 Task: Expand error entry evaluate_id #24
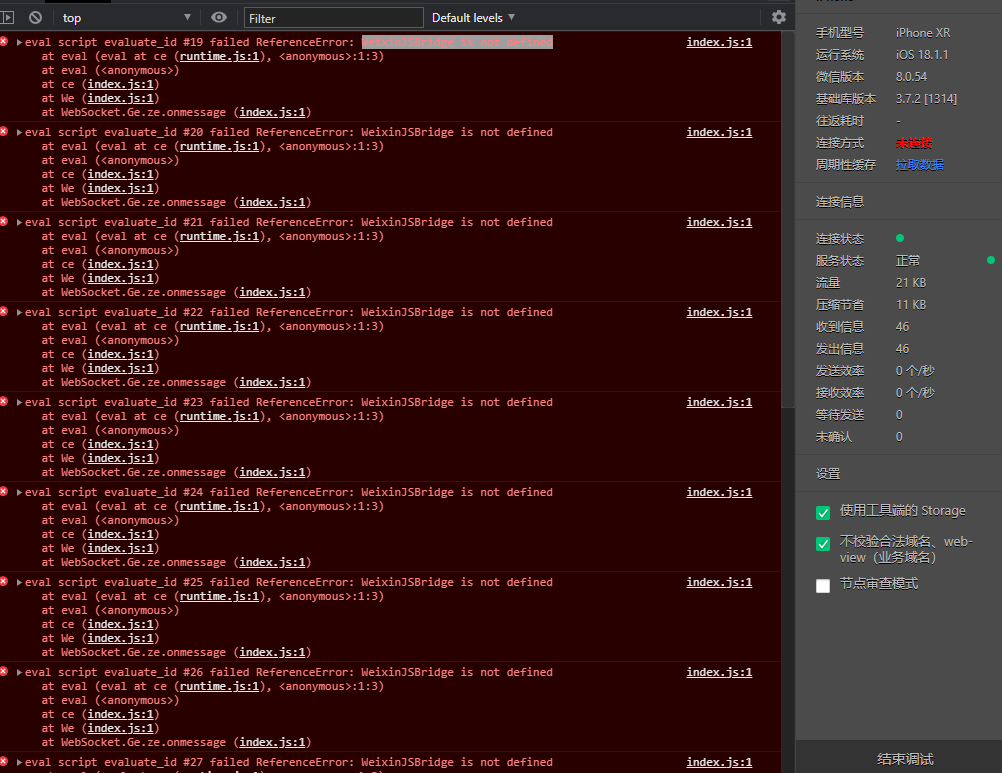coord(20,493)
